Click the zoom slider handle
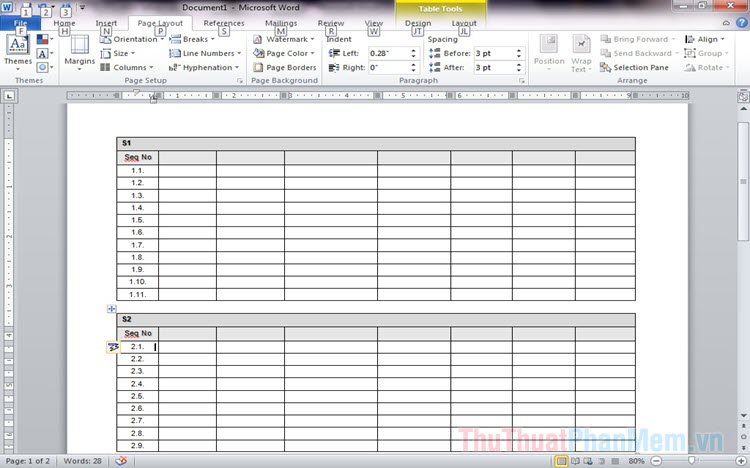Viewport: 750px width, 468px height. point(691,461)
